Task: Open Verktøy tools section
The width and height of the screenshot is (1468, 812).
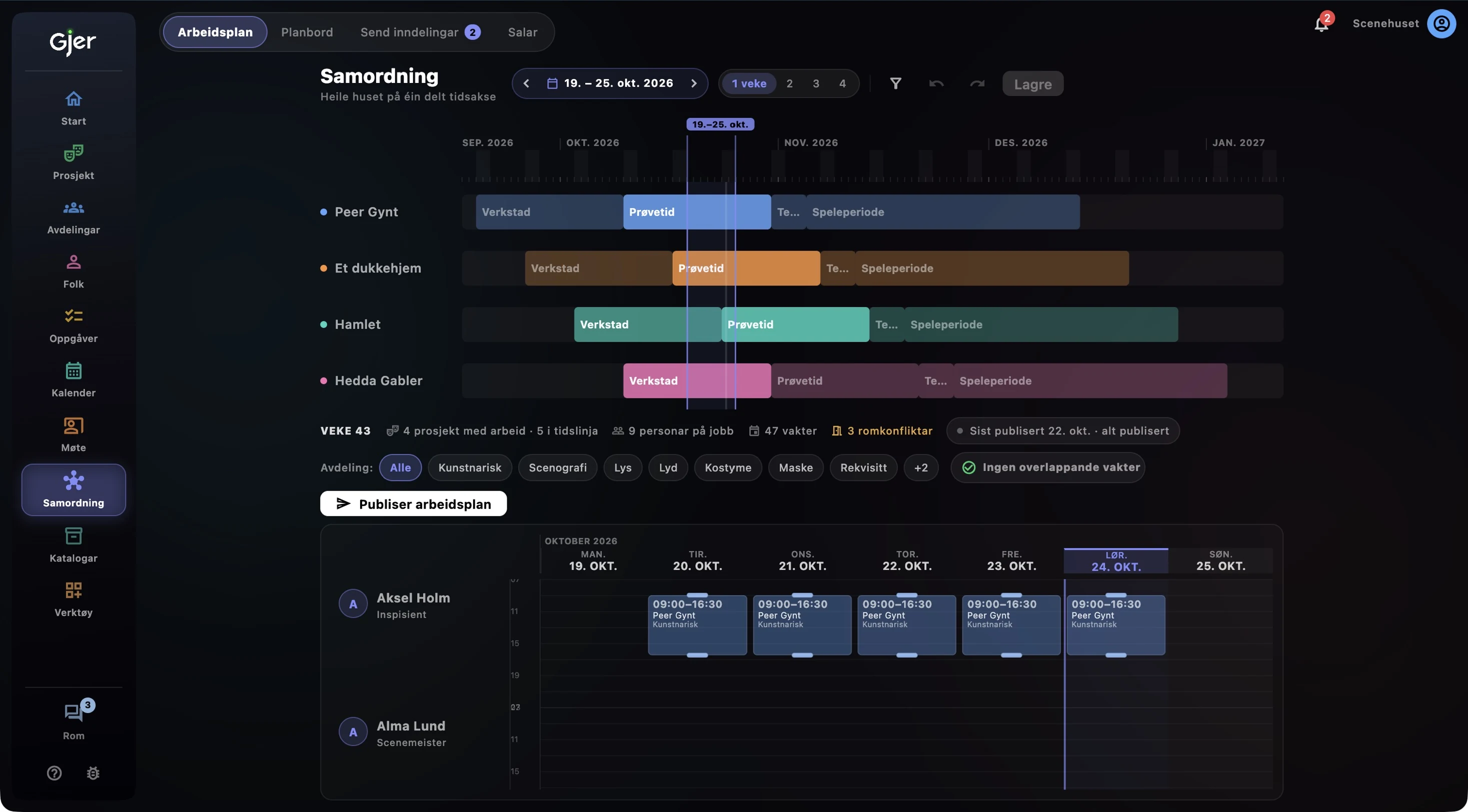Action: pyautogui.click(x=74, y=599)
